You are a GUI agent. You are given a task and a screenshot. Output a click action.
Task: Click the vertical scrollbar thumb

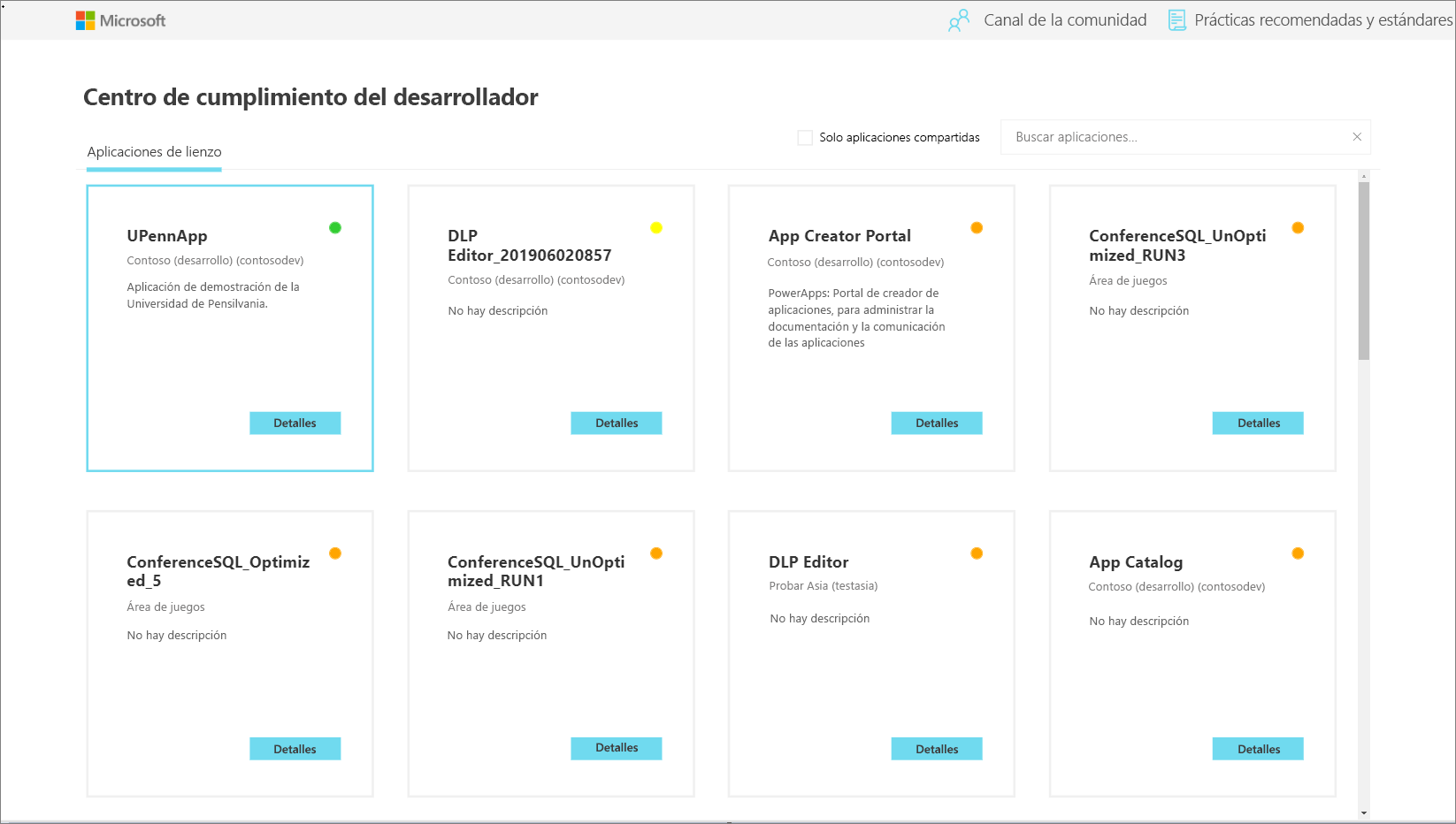1364,270
